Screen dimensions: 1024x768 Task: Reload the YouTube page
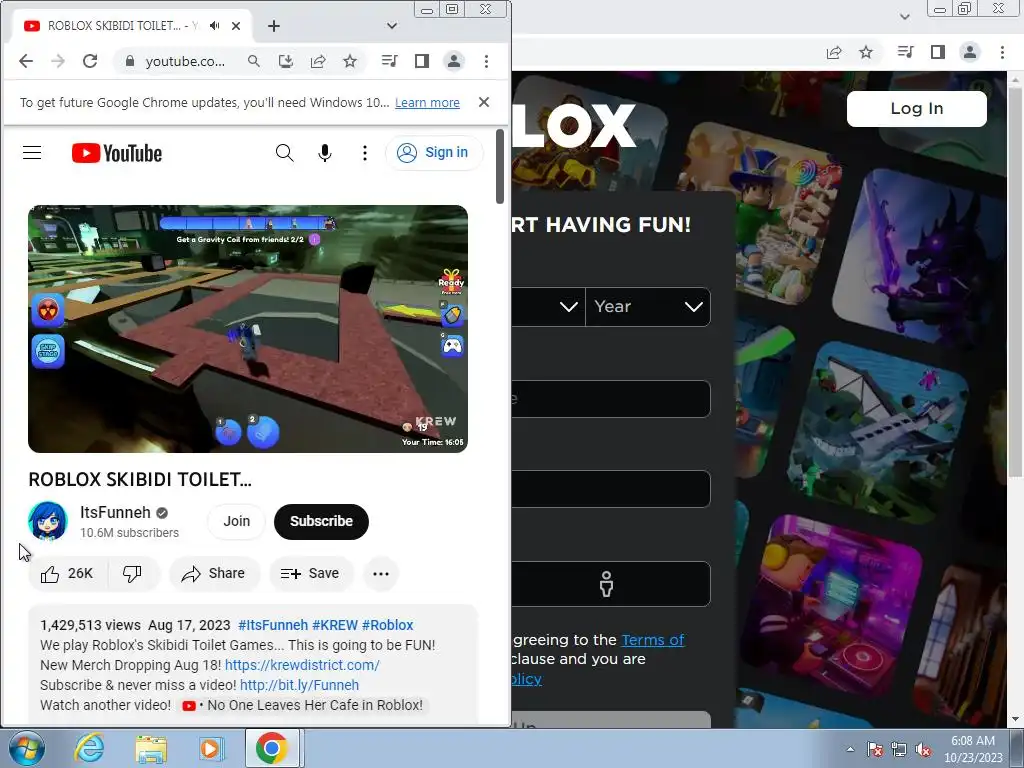[90, 61]
